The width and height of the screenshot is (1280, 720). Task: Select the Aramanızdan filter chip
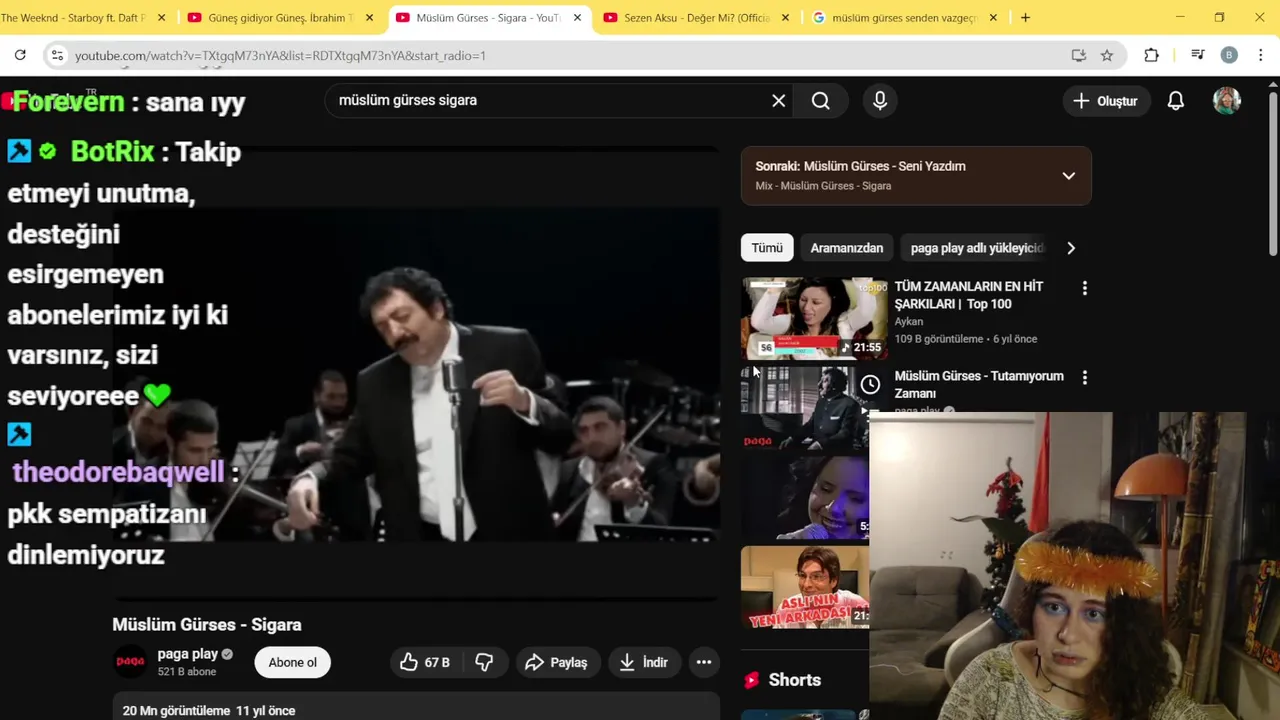tap(847, 248)
